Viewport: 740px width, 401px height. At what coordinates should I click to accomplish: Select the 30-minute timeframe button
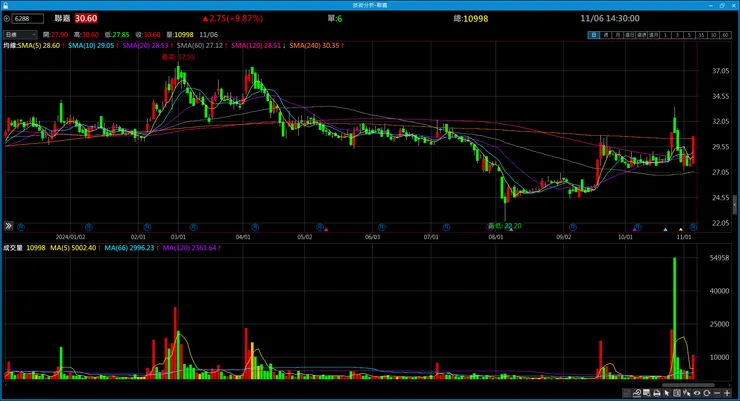[713, 35]
